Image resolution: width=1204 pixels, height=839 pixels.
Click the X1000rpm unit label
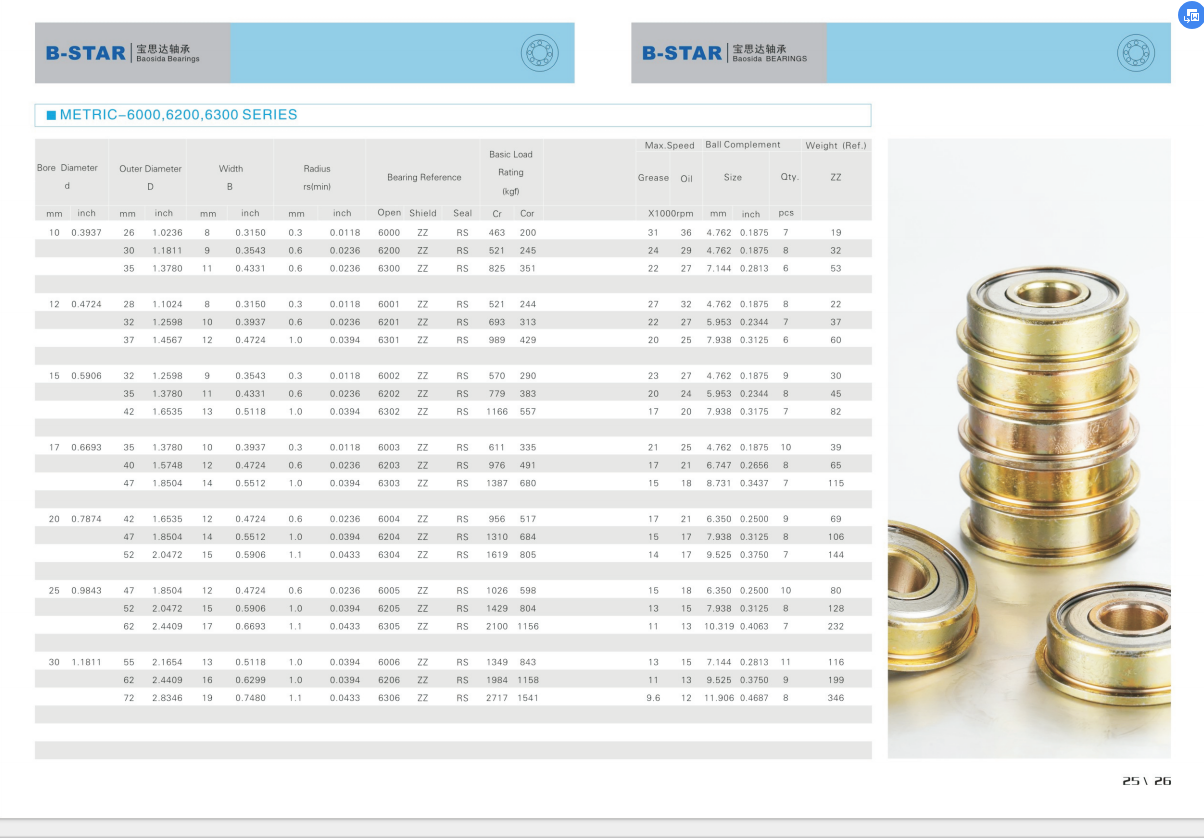click(670, 214)
